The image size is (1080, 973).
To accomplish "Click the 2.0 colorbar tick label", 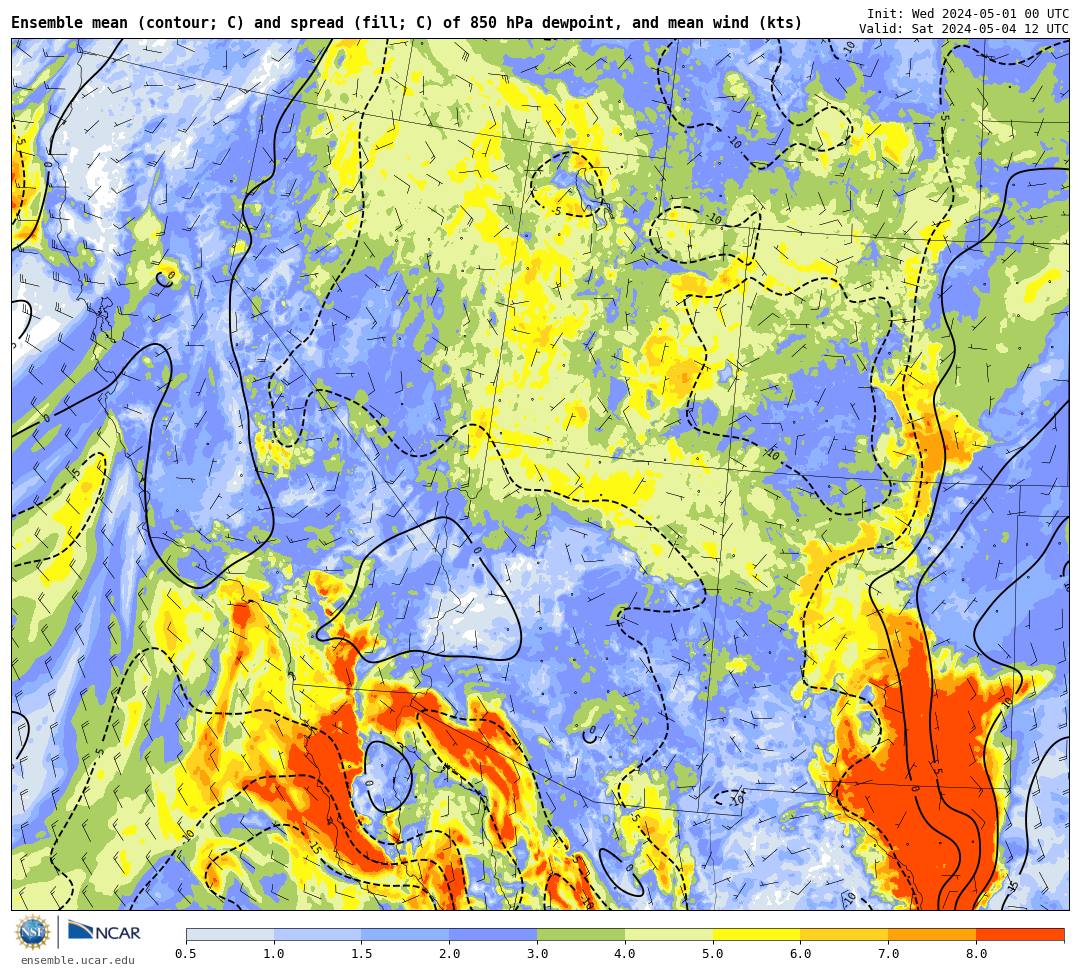I will click(x=450, y=954).
